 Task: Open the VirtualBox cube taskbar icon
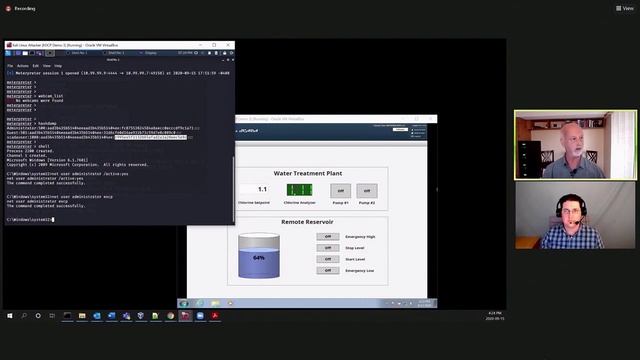pos(141,316)
